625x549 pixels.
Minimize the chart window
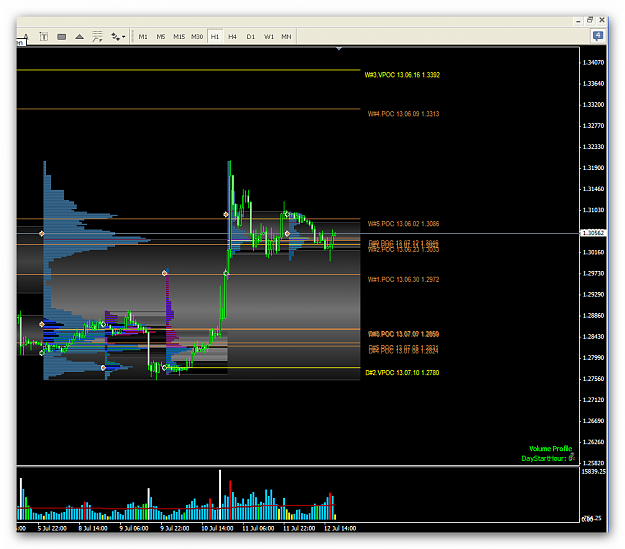[x=578, y=21]
